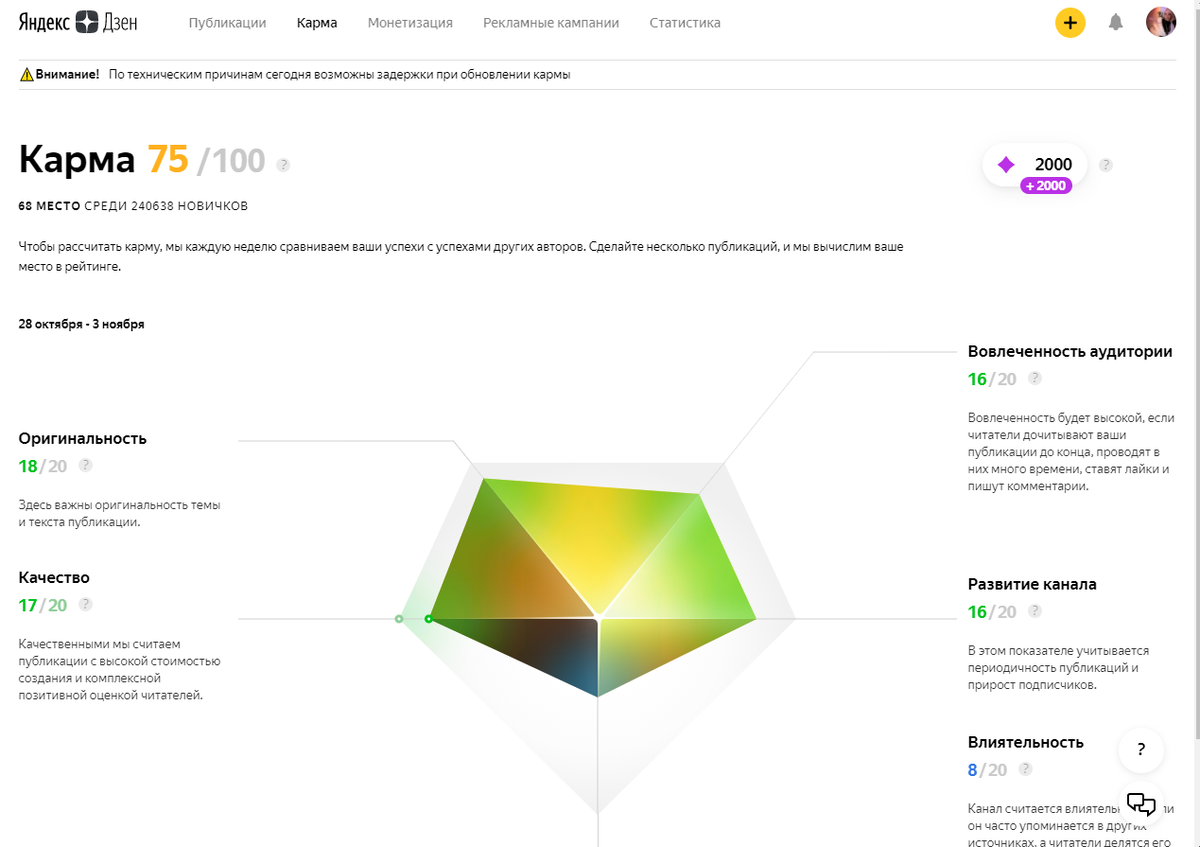Click the help icon next to 2000 points

coord(1105,165)
